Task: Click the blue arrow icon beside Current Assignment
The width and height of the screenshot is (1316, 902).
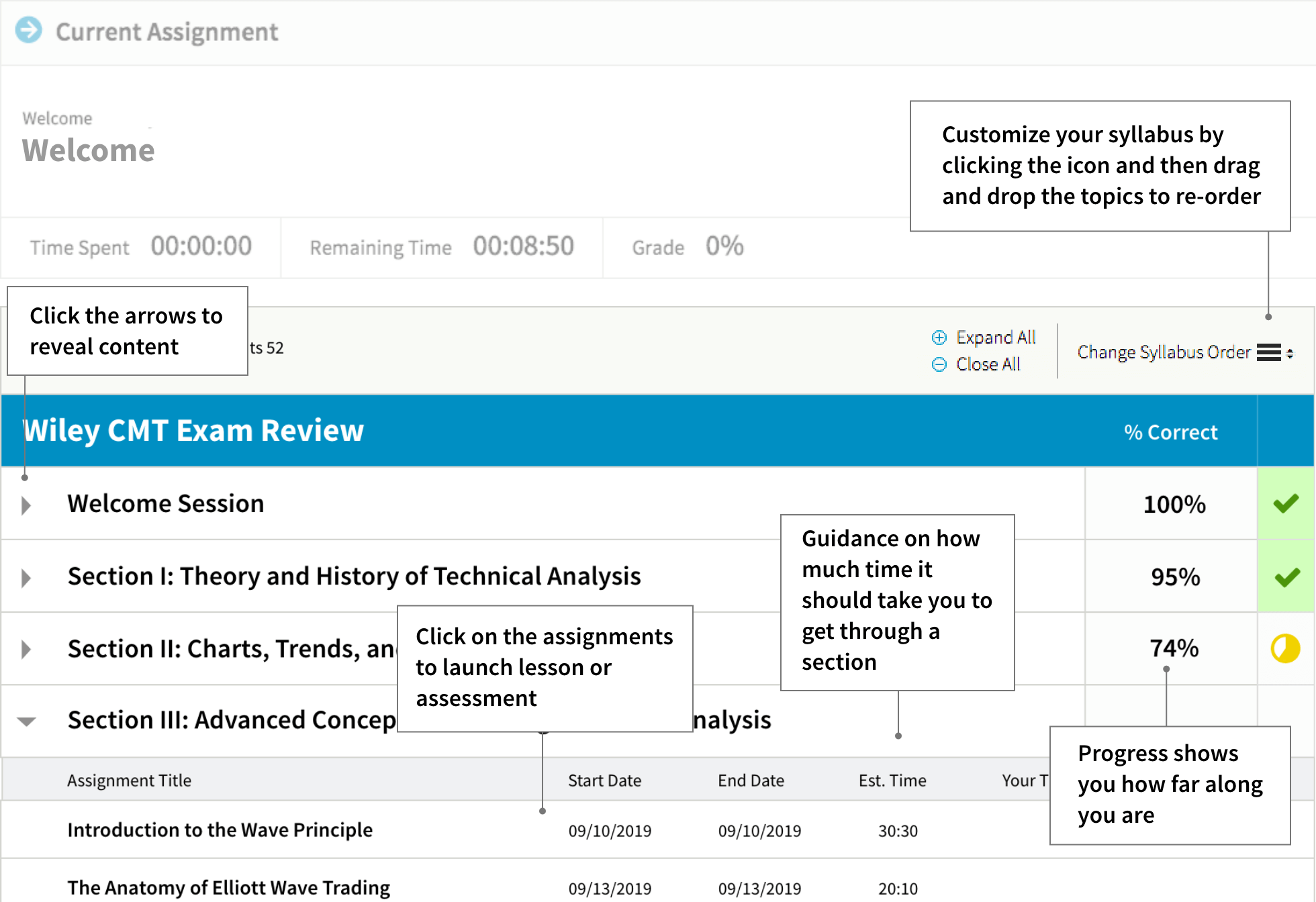Action: pyautogui.click(x=29, y=30)
